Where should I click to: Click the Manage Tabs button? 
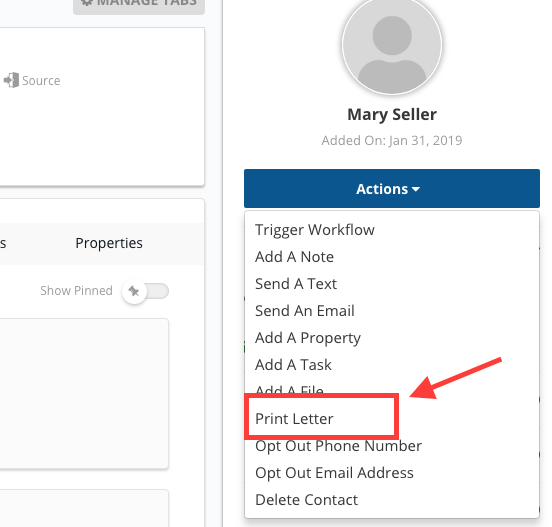(139, 4)
